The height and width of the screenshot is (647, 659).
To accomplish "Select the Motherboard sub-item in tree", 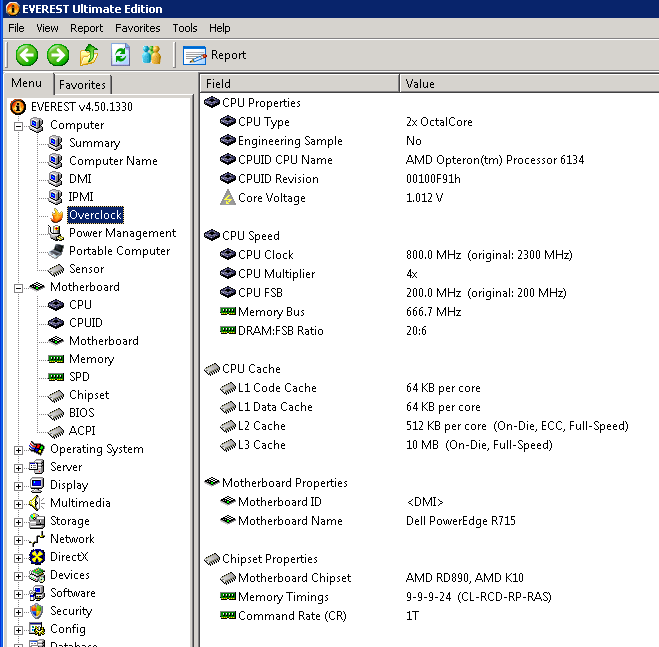I will coord(103,341).
